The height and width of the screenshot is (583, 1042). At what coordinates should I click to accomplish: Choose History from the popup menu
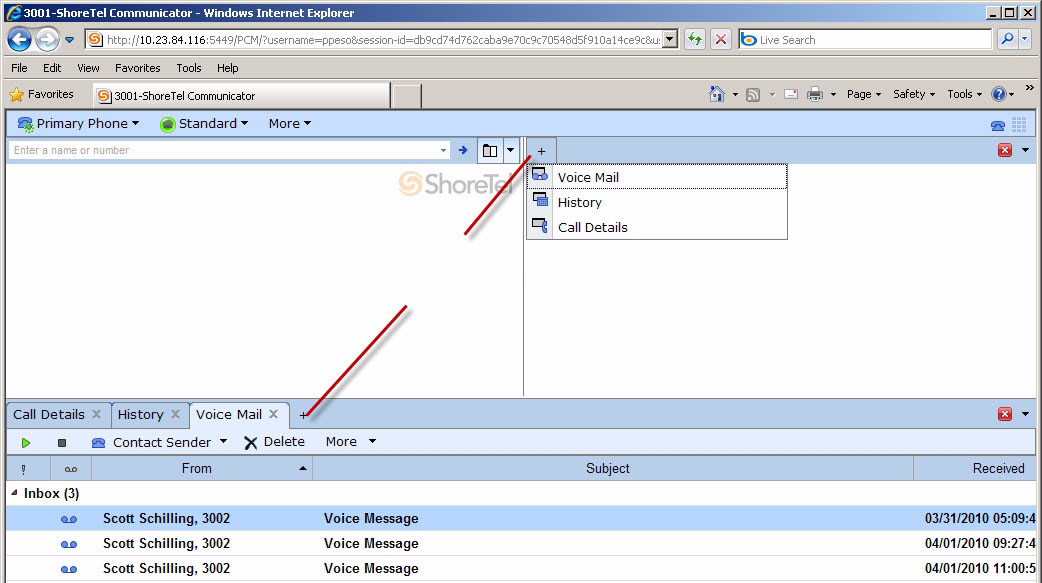[657, 202]
